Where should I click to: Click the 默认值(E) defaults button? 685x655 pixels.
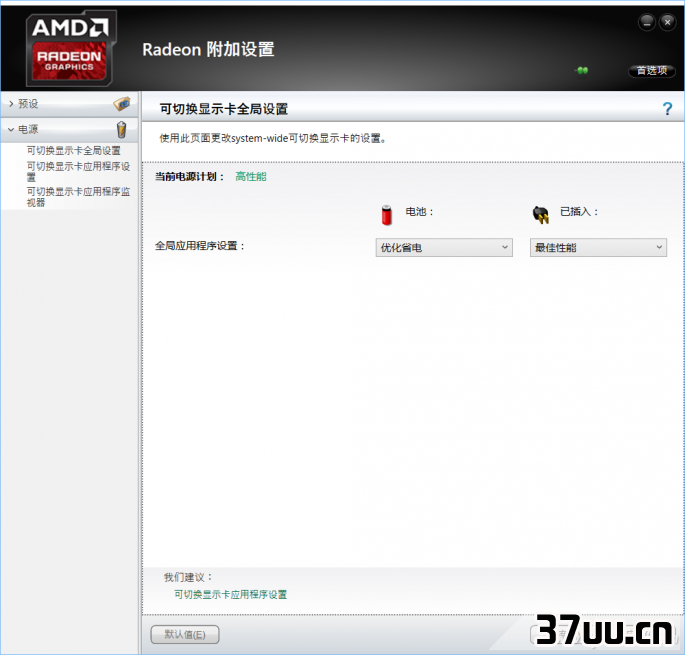tap(185, 634)
